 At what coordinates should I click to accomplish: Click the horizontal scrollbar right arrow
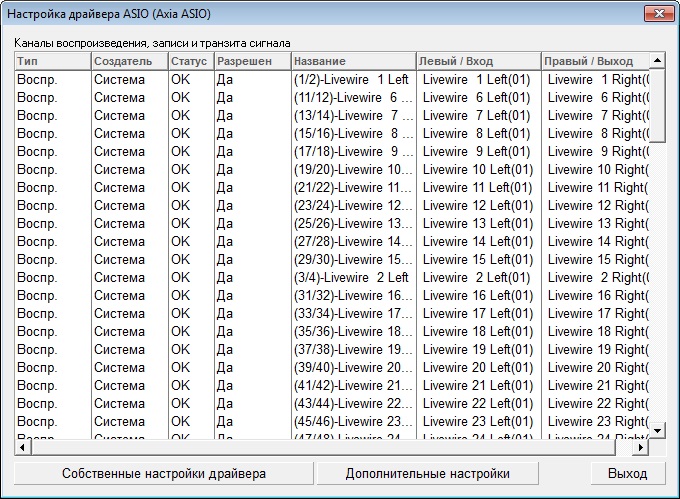641,447
